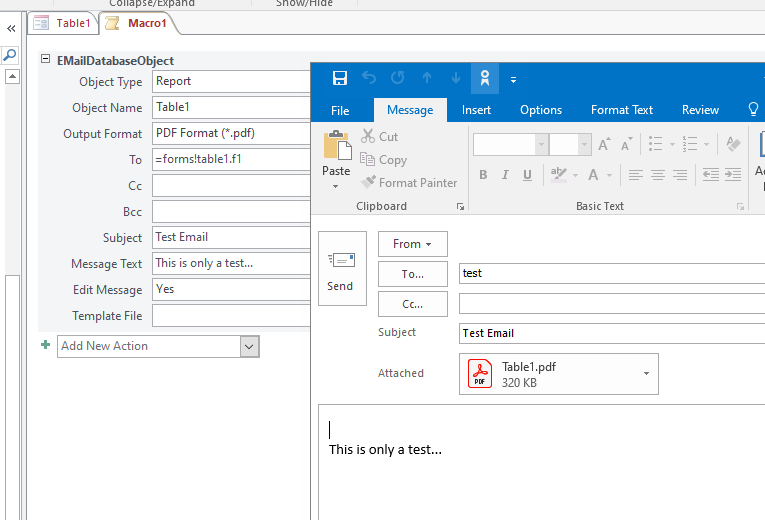Open the Clipboard dialog launcher
This screenshot has width=765, height=520.
(460, 207)
